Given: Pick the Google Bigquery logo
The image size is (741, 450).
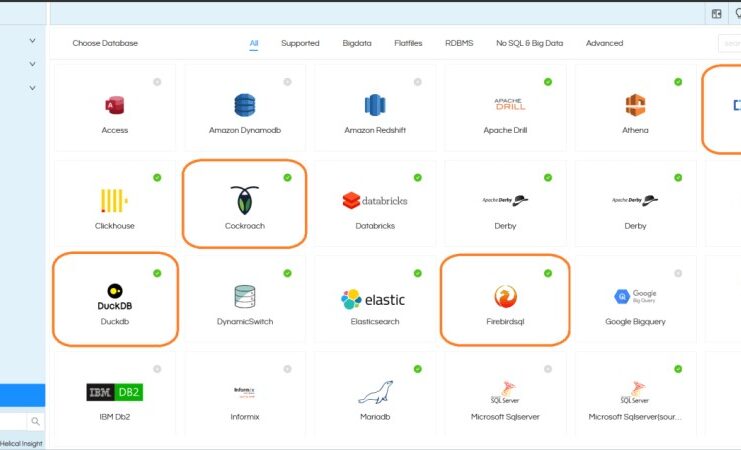Looking at the screenshot, I should [635, 296].
